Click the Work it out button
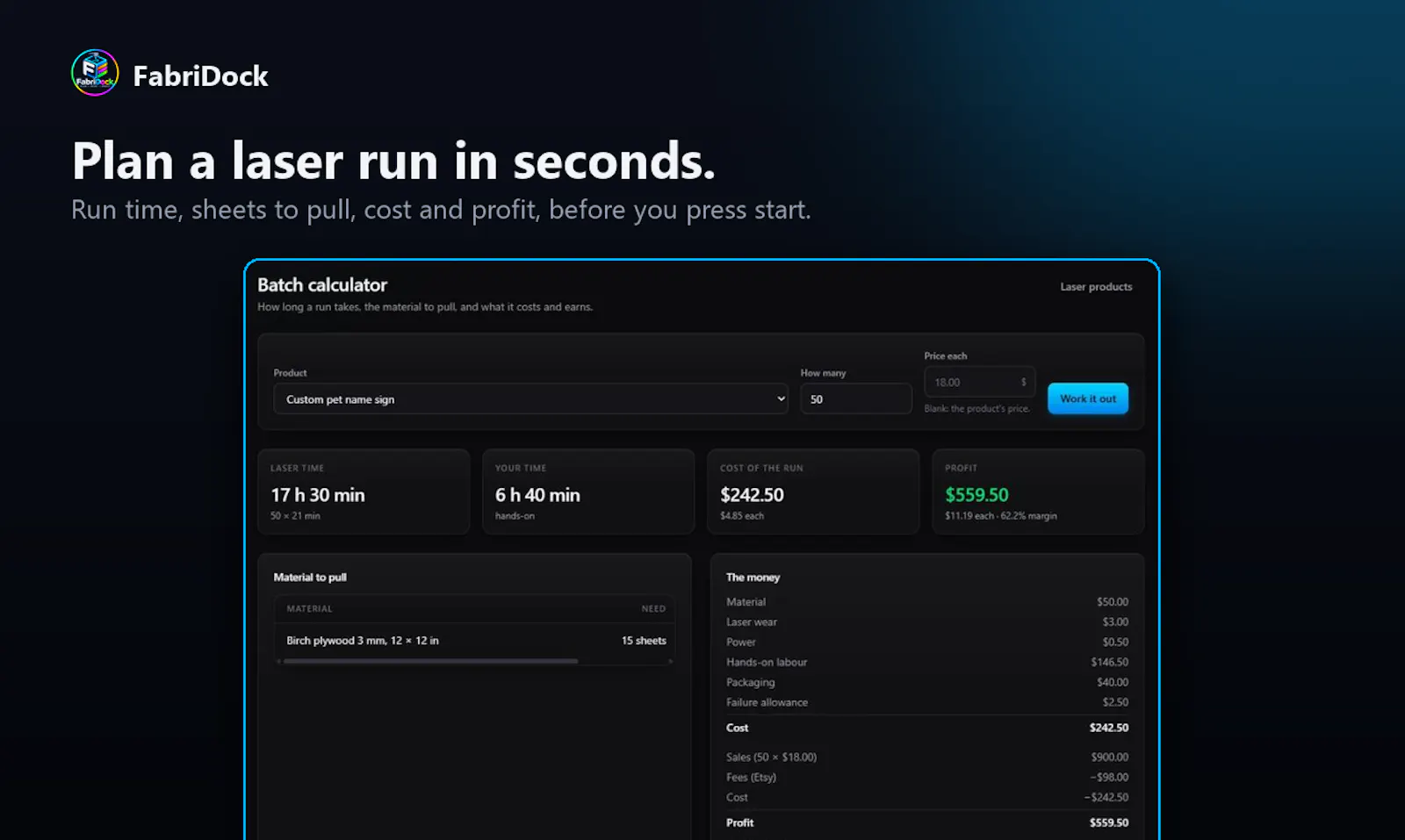1405x840 pixels. 1087,398
